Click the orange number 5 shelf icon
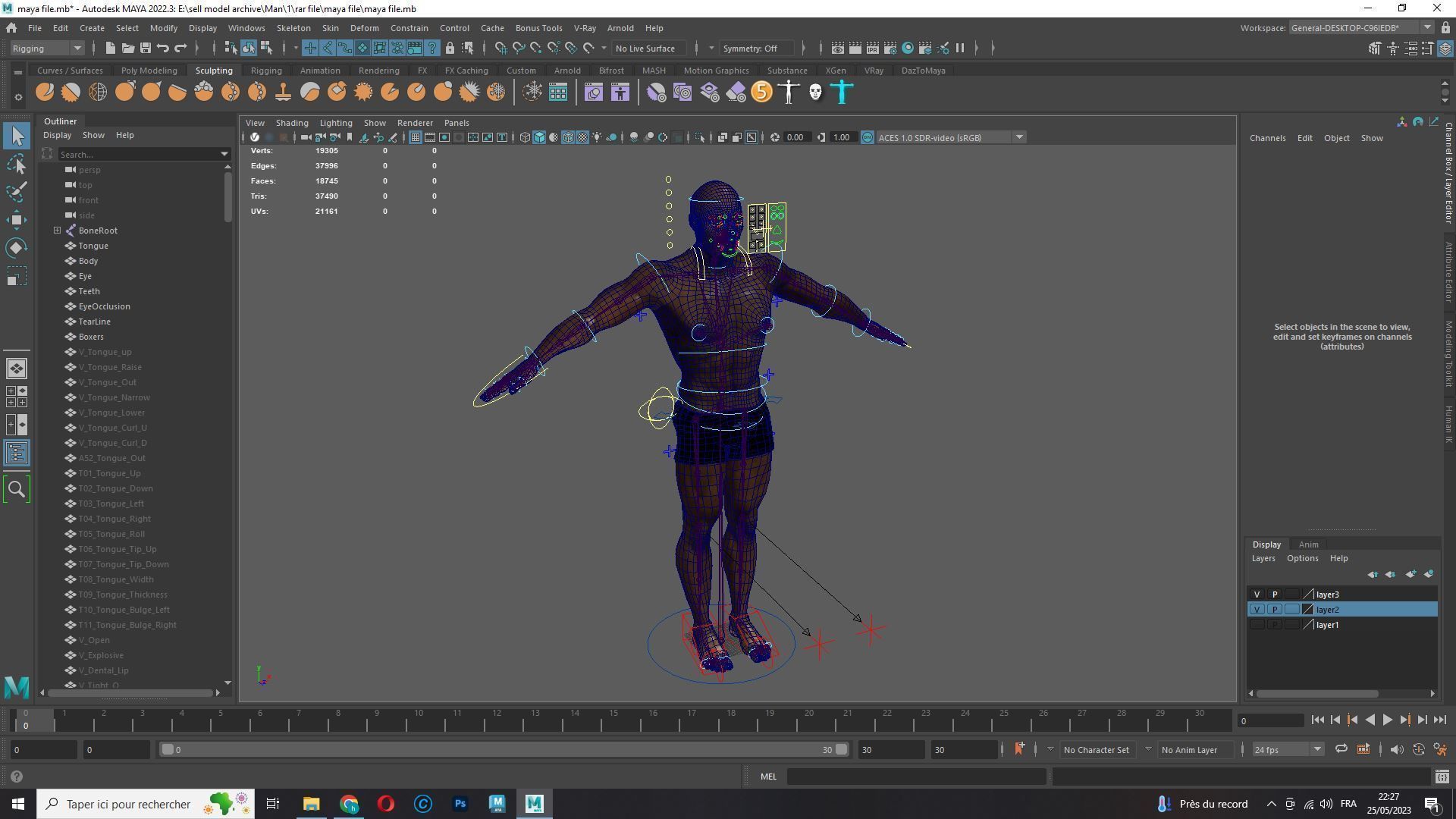This screenshot has height=819, width=1456. coord(761,93)
